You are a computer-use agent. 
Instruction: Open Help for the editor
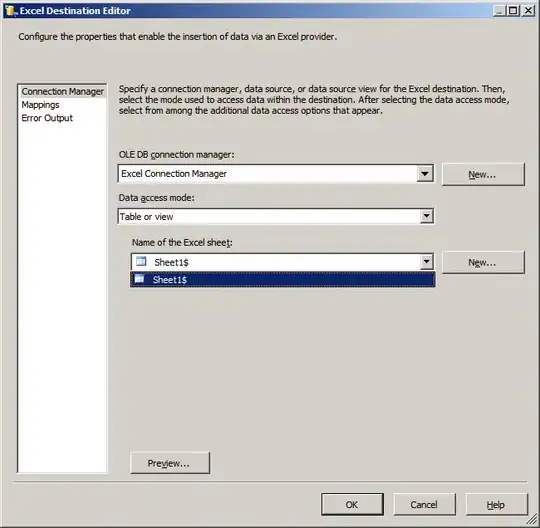(x=497, y=505)
